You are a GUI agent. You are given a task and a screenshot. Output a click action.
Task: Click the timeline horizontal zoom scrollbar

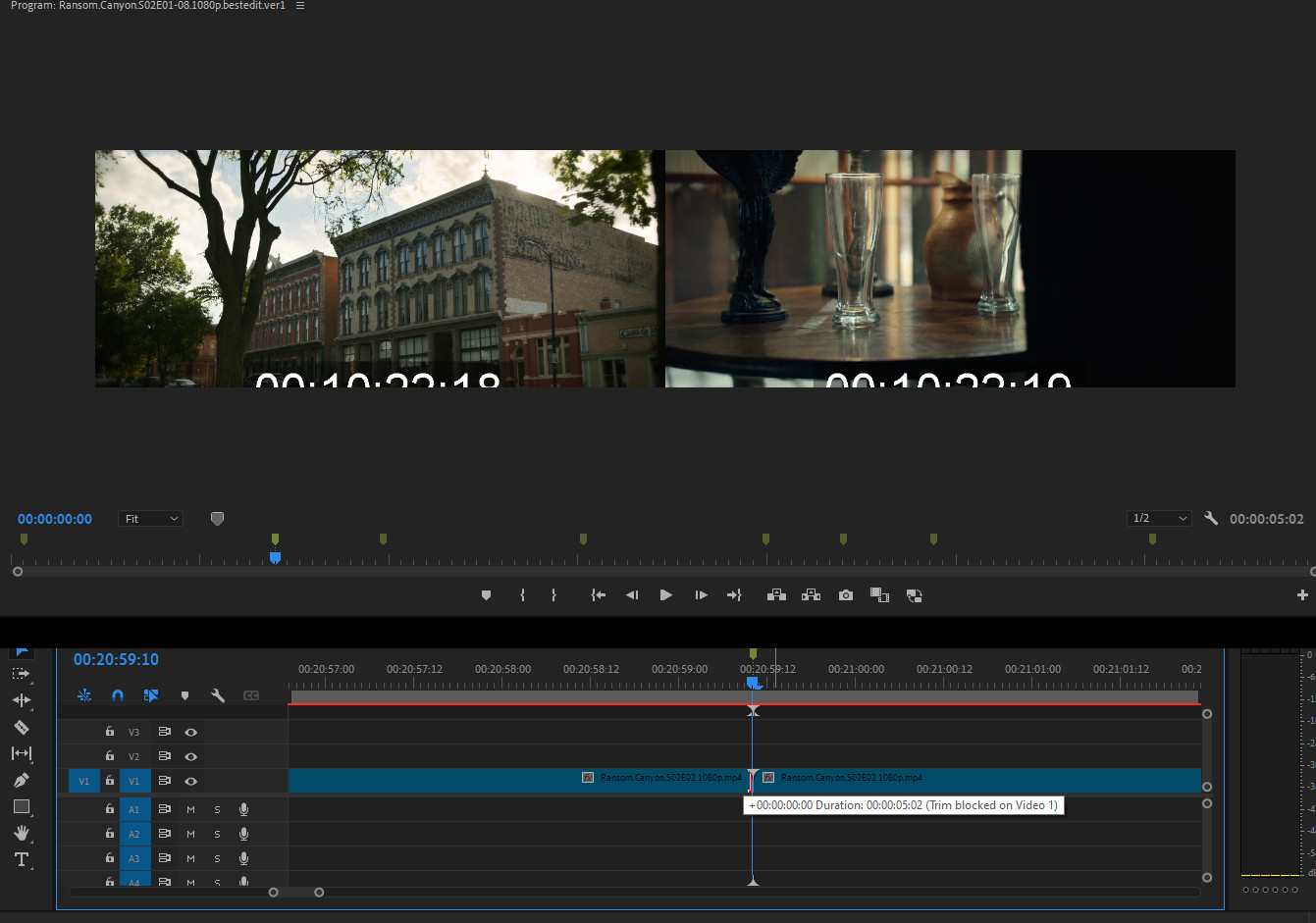point(295,892)
